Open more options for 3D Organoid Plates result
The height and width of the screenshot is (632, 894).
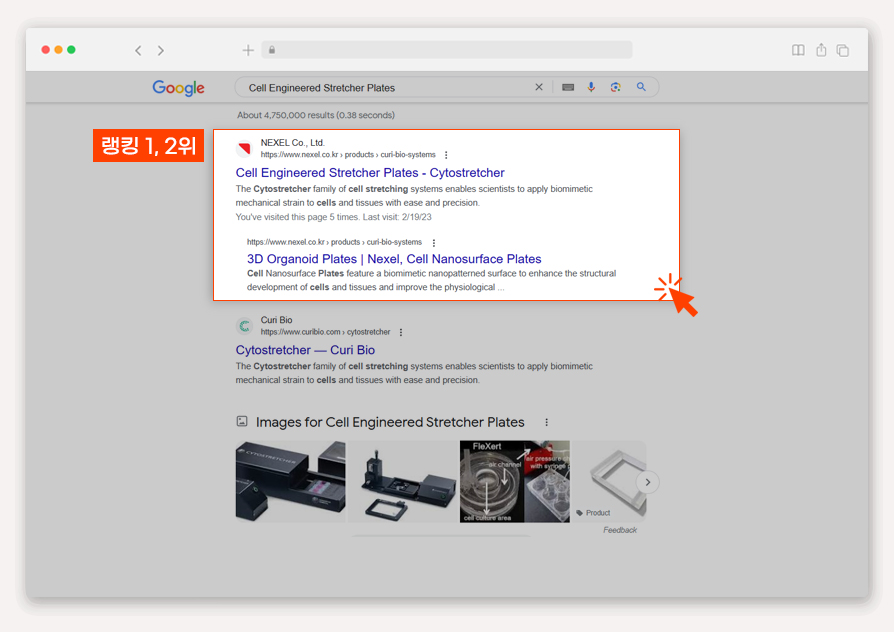pyautogui.click(x=434, y=242)
